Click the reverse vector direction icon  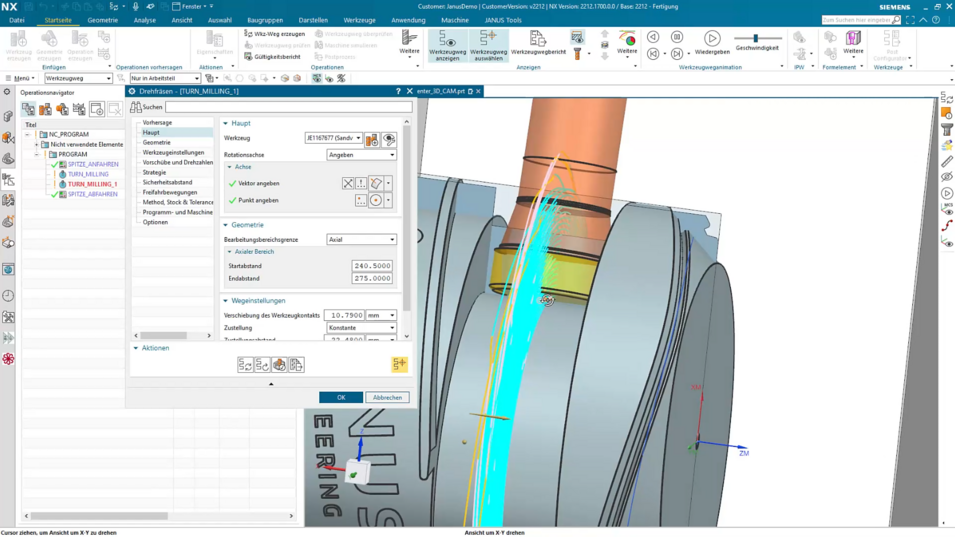pyautogui.click(x=348, y=183)
